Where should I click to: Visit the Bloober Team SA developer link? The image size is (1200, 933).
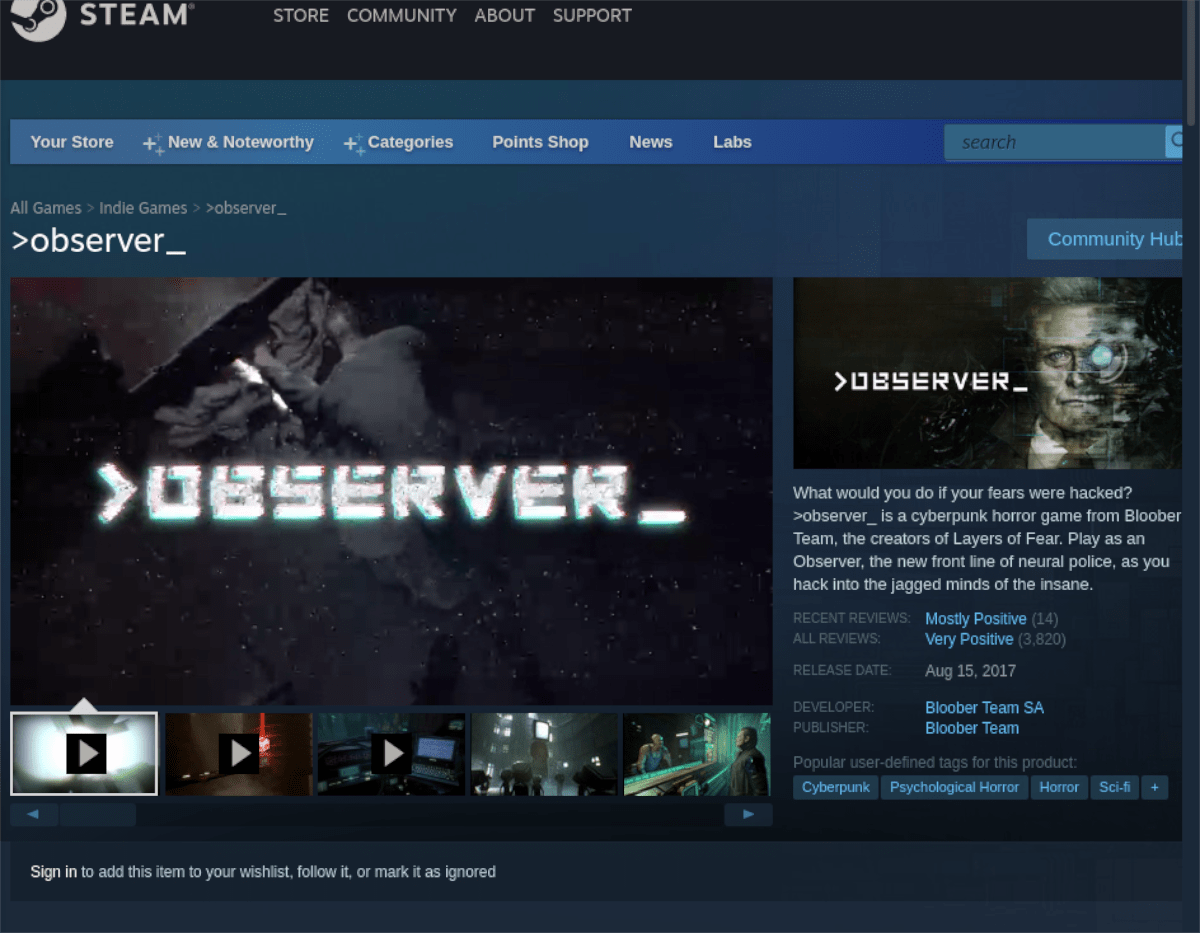click(x=984, y=707)
